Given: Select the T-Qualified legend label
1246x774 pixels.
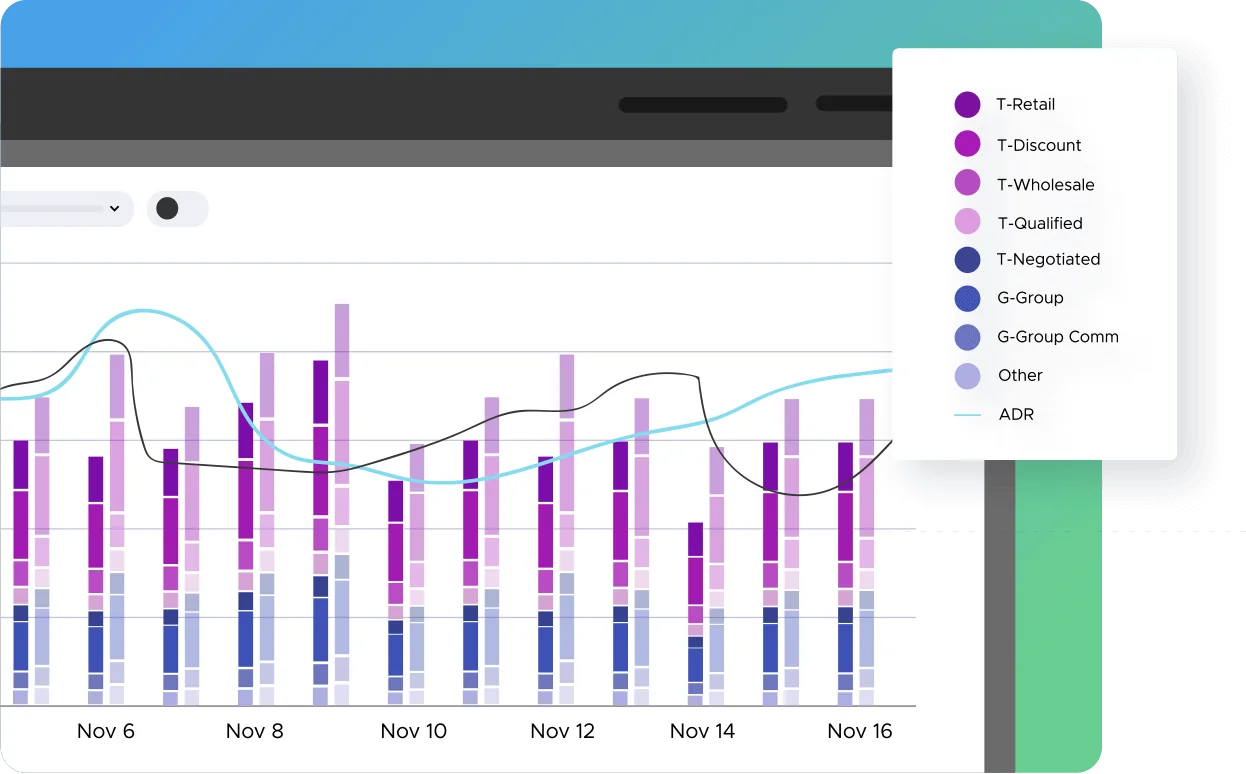Looking at the screenshot, I should point(1040,223).
